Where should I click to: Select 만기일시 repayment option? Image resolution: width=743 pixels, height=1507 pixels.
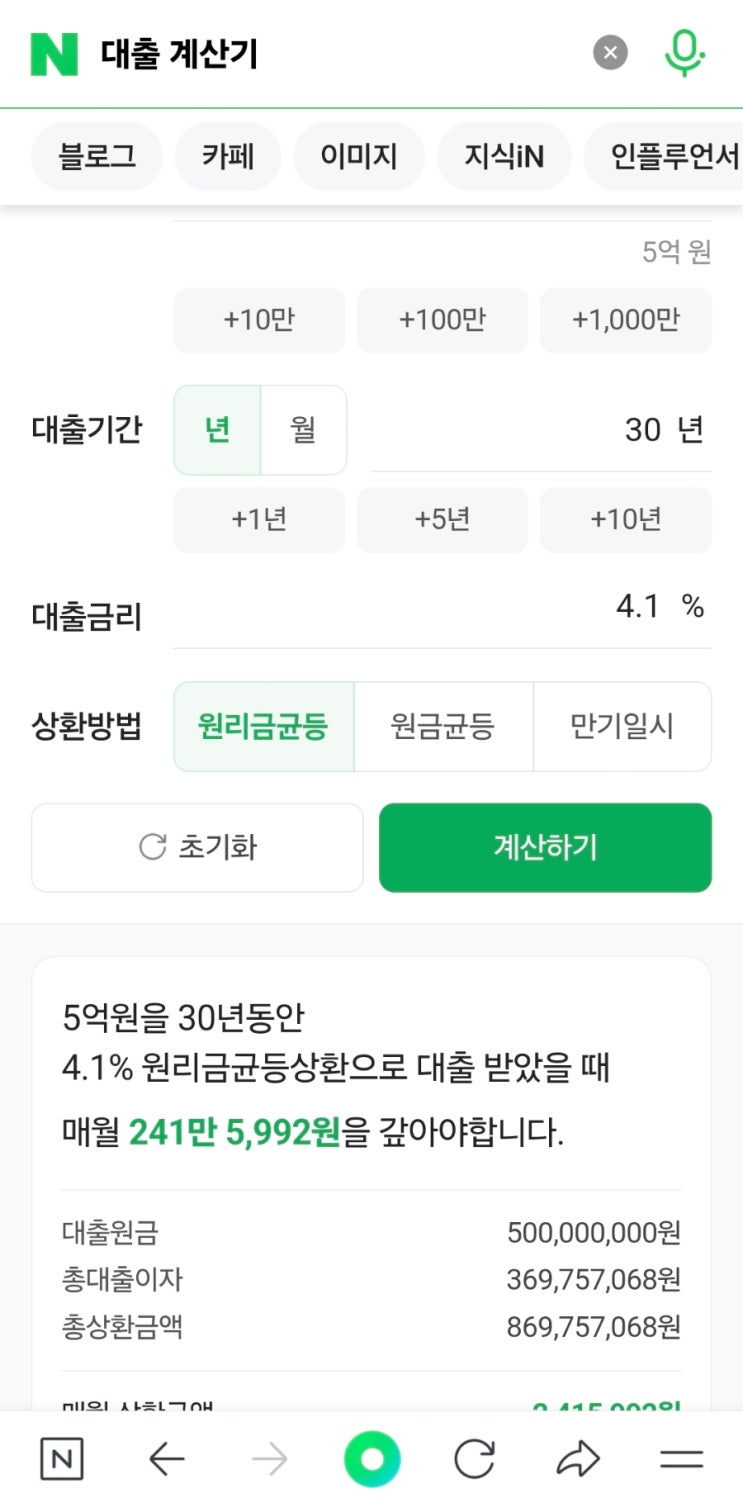[622, 727]
